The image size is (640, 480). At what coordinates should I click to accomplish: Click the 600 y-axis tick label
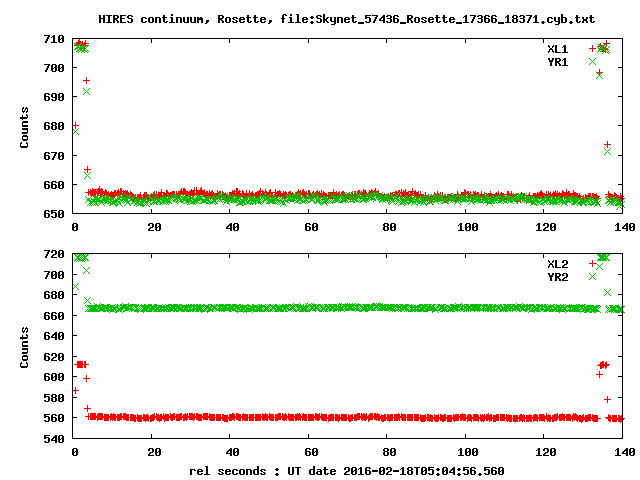[54, 377]
